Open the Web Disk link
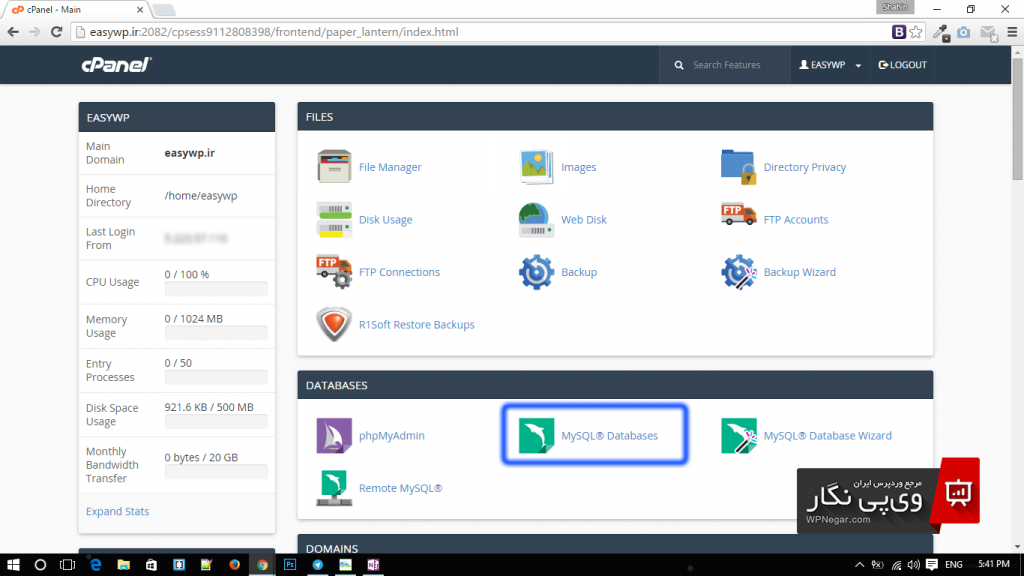 584,219
